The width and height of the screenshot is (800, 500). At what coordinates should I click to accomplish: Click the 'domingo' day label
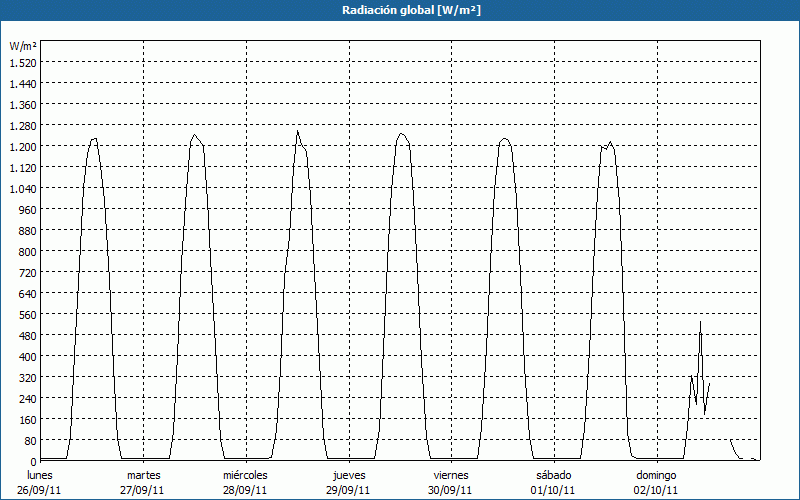pyautogui.click(x=656, y=475)
